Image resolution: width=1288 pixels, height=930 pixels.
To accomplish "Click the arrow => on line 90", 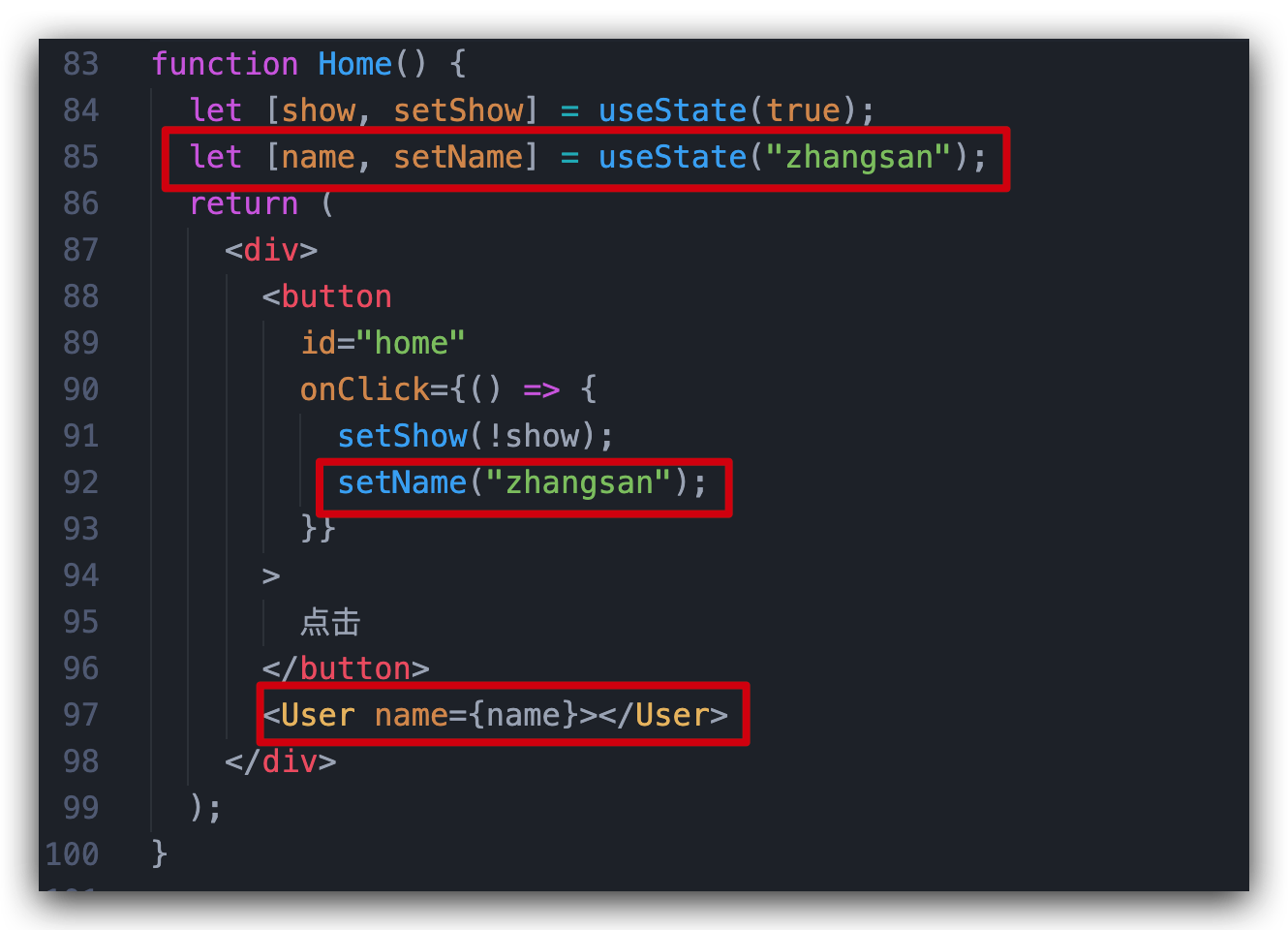I will [x=541, y=390].
